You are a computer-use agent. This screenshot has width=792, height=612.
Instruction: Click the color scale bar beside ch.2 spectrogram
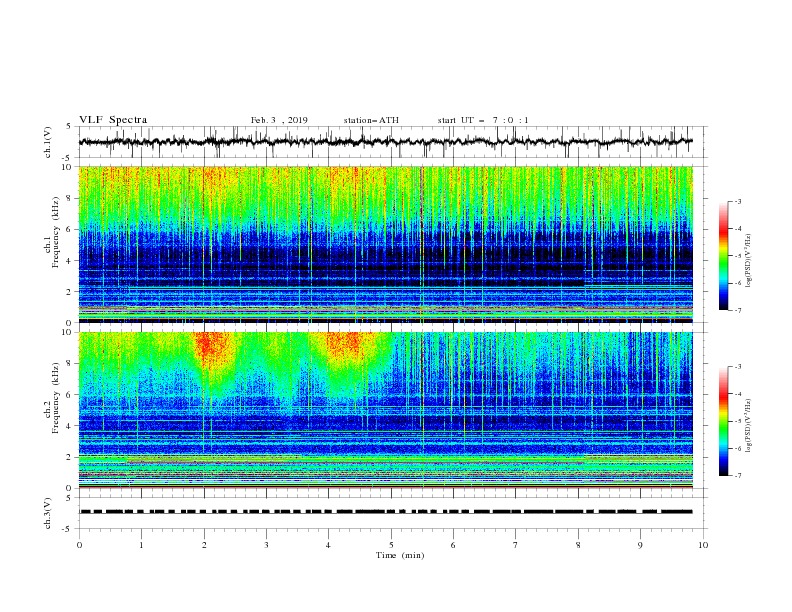724,421
